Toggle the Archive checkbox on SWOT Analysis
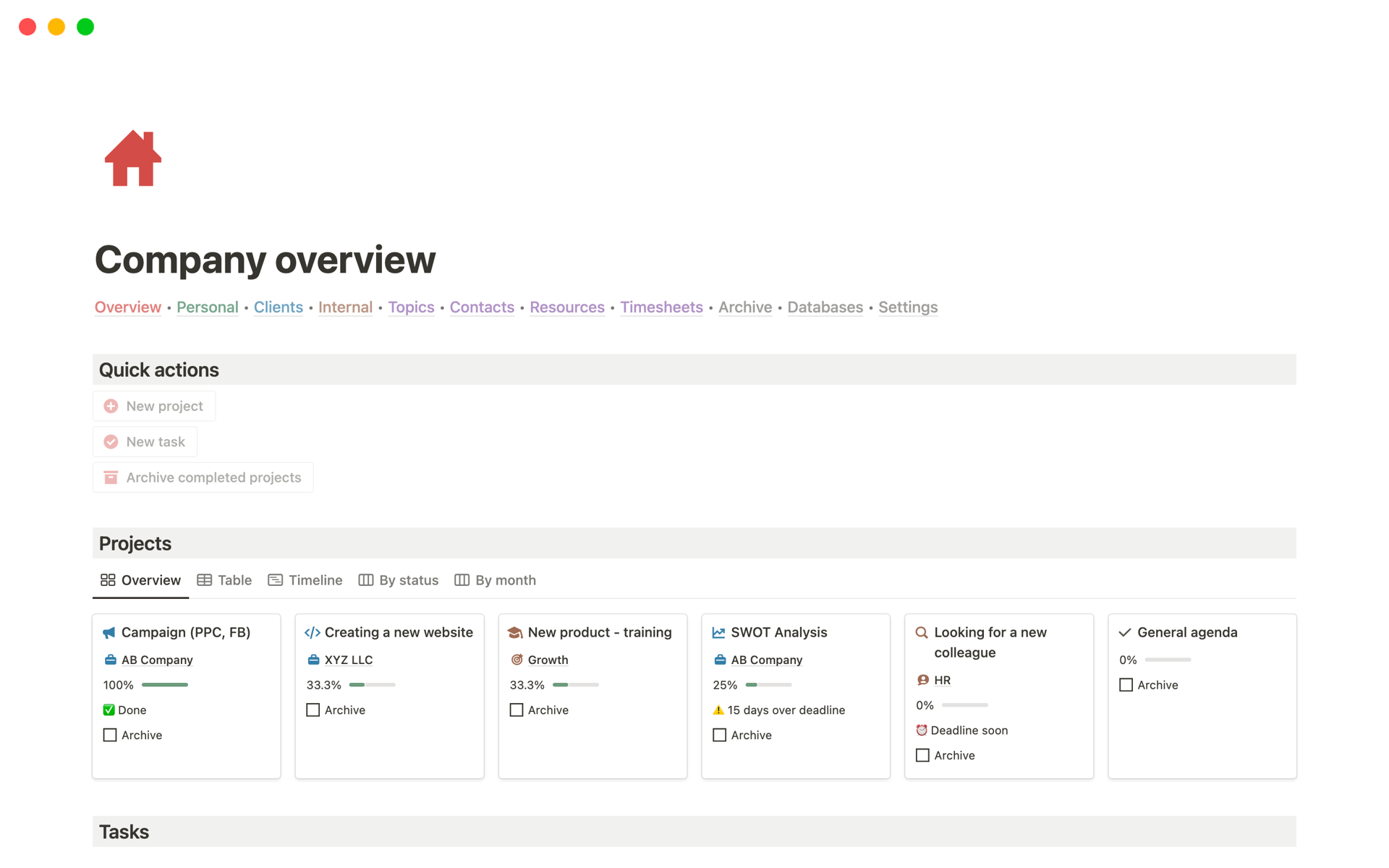The height and width of the screenshot is (868, 1389). coord(719,734)
